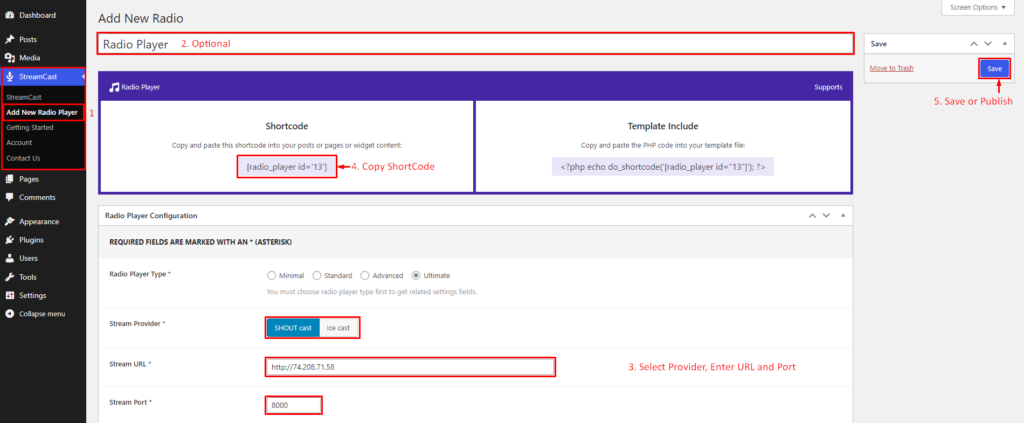Choose the Advanced radio player type
This screenshot has height=423, width=1024.
coord(365,275)
